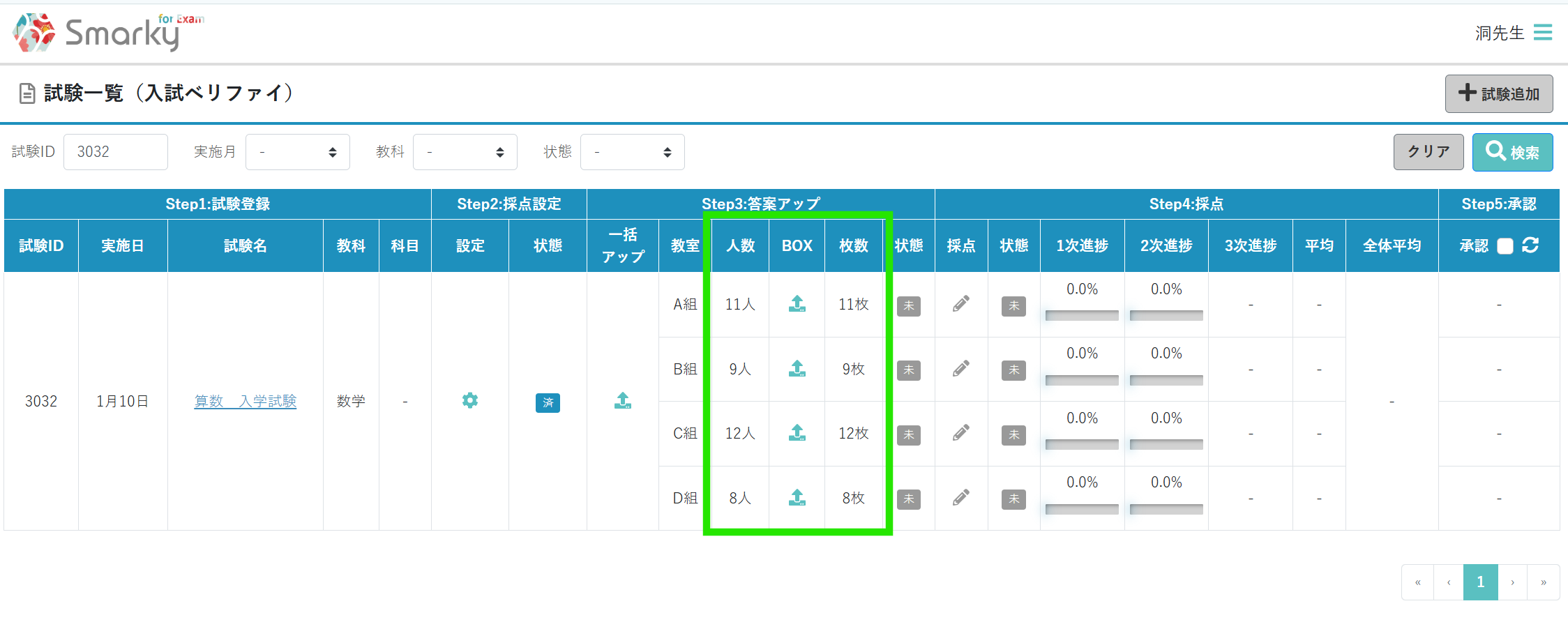Click the refresh icon in 承認 header
Screen dimensions: 1568x622
(x=1530, y=245)
